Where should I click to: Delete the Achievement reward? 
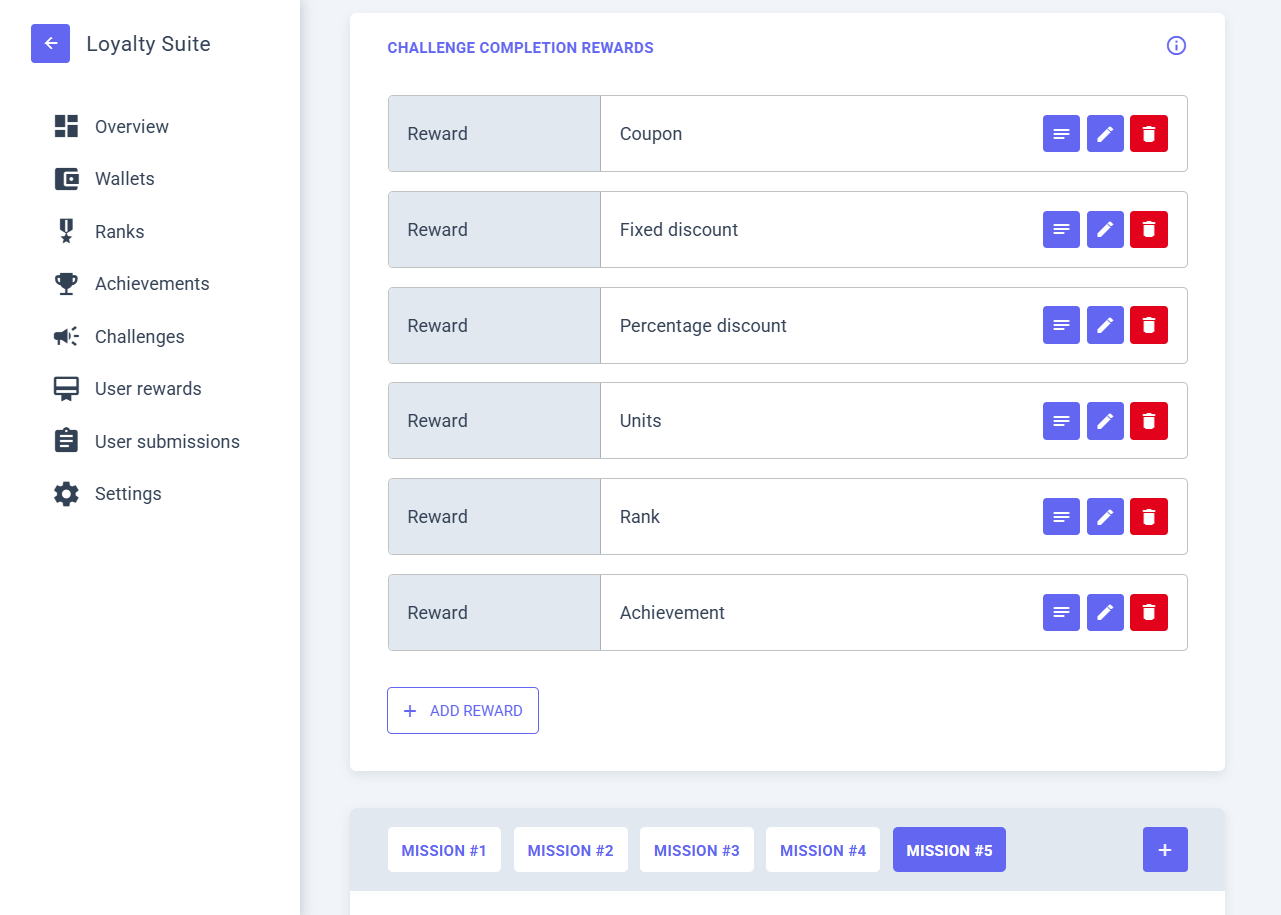click(x=1149, y=612)
